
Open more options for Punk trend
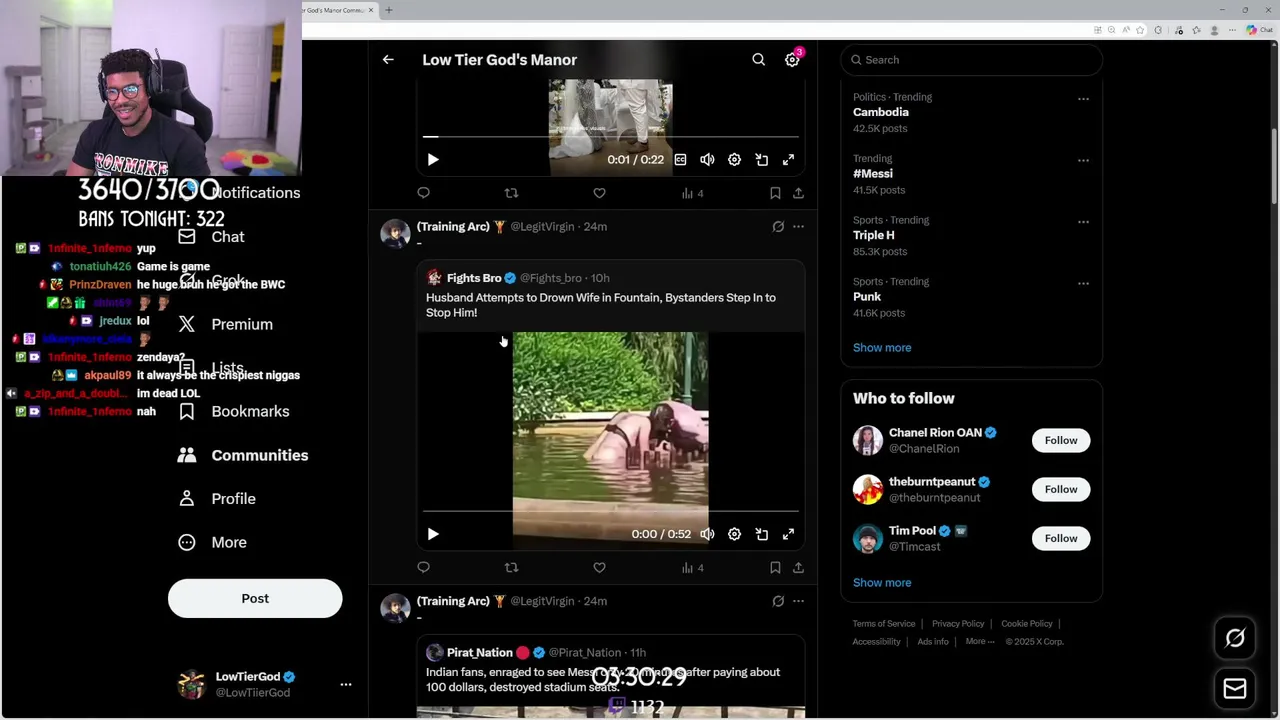(1083, 283)
